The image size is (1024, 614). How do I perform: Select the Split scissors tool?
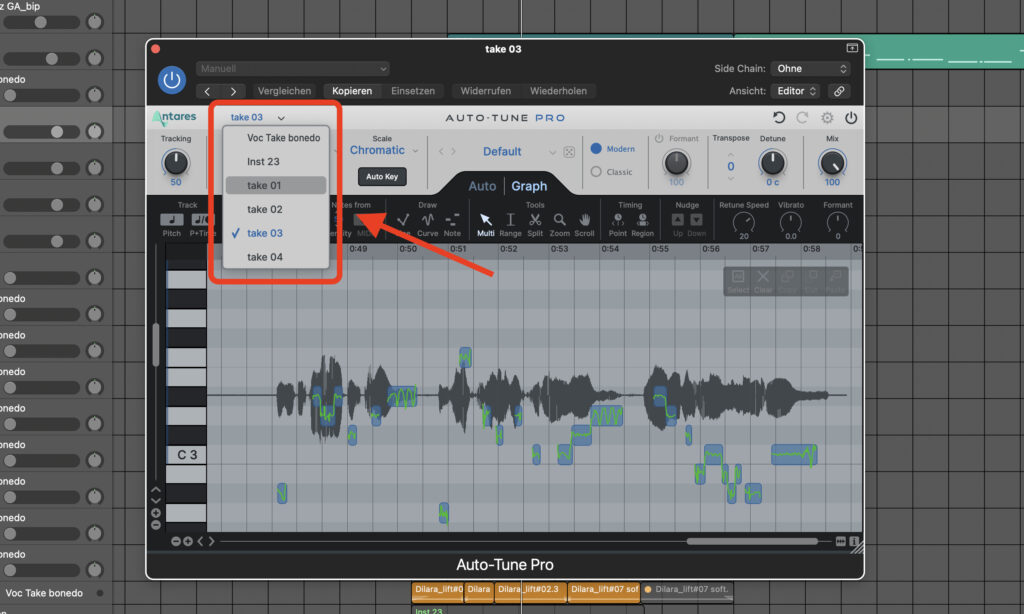click(535, 220)
